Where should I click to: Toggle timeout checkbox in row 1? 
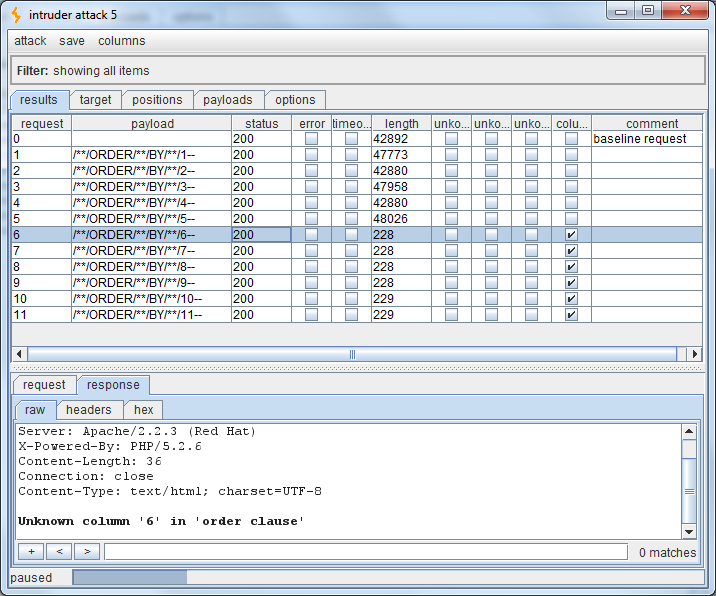click(351, 154)
